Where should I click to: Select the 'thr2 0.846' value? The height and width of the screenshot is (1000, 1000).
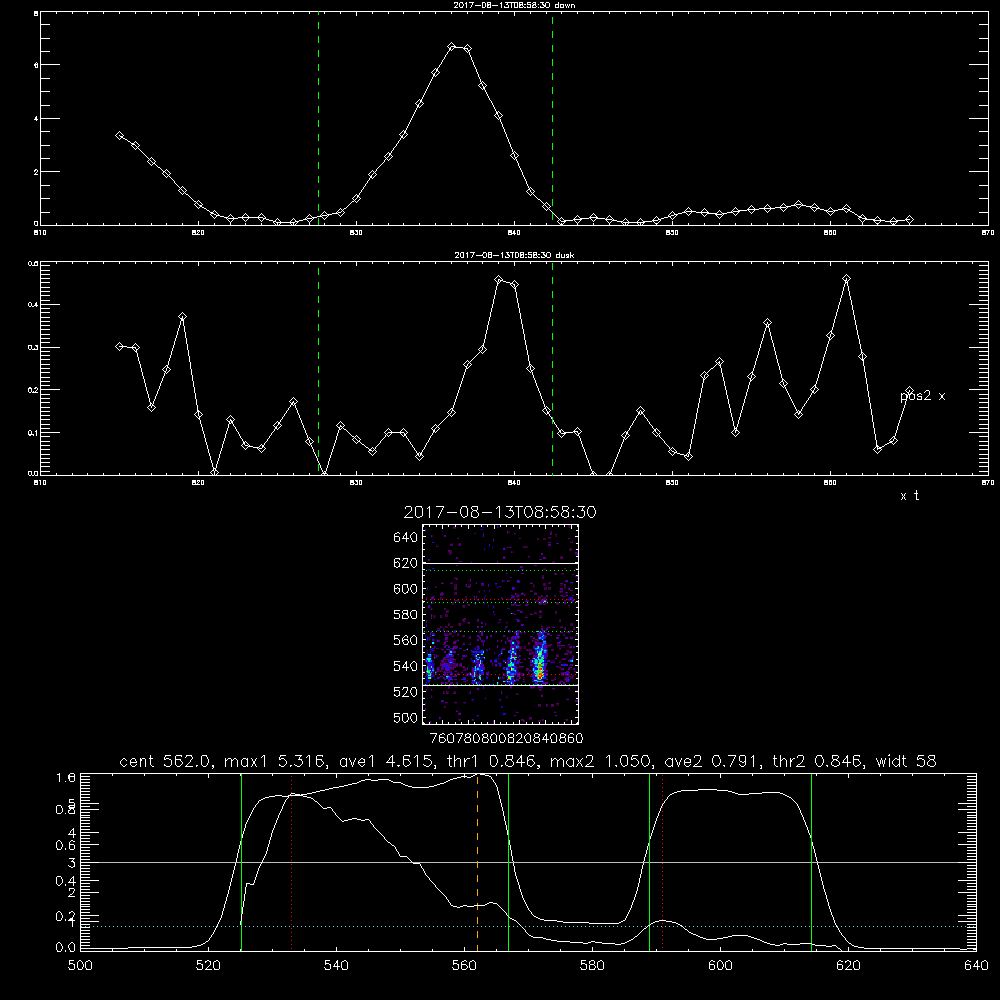[x=818, y=761]
